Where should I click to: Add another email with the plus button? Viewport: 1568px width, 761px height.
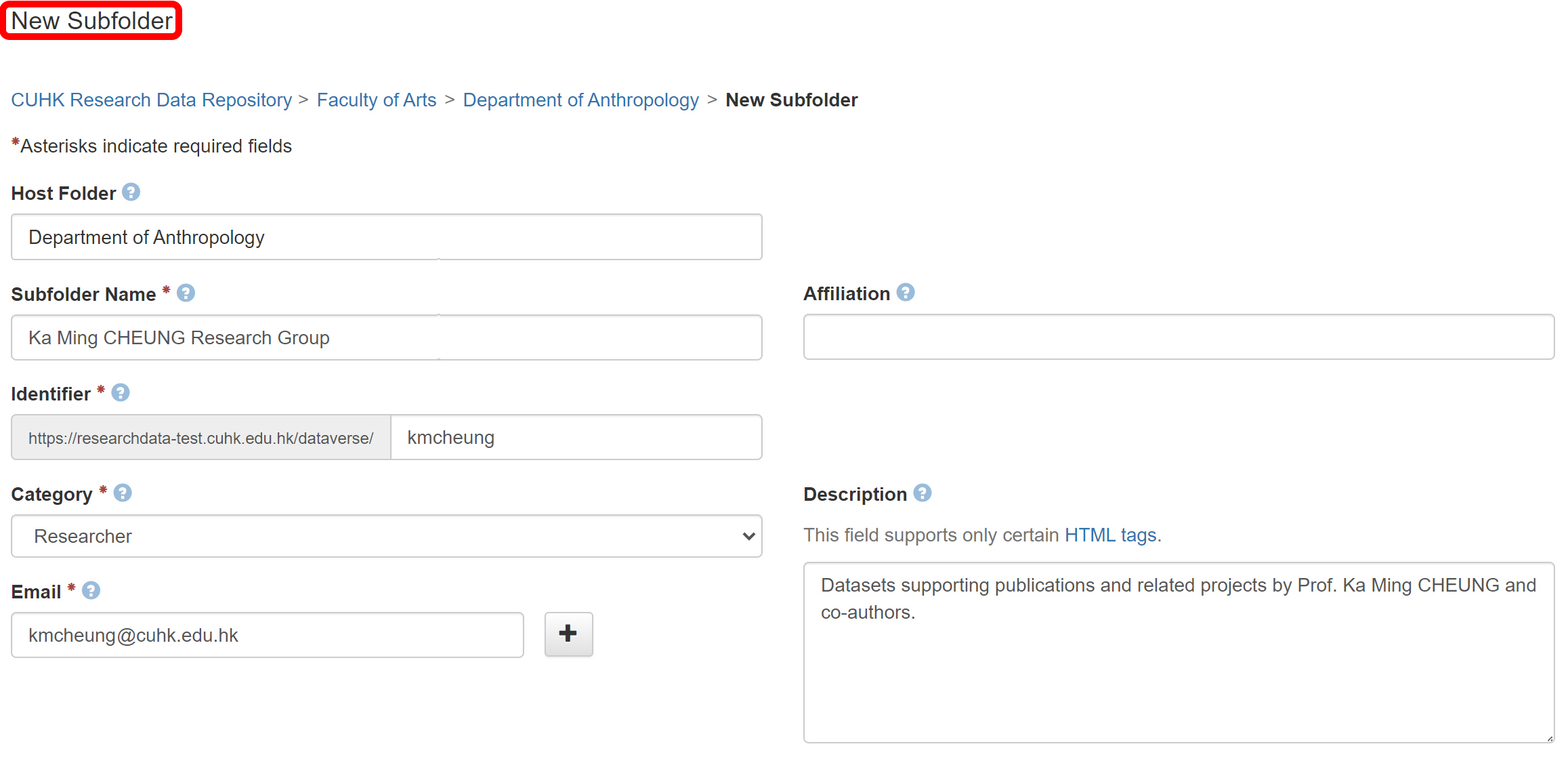[x=568, y=634]
